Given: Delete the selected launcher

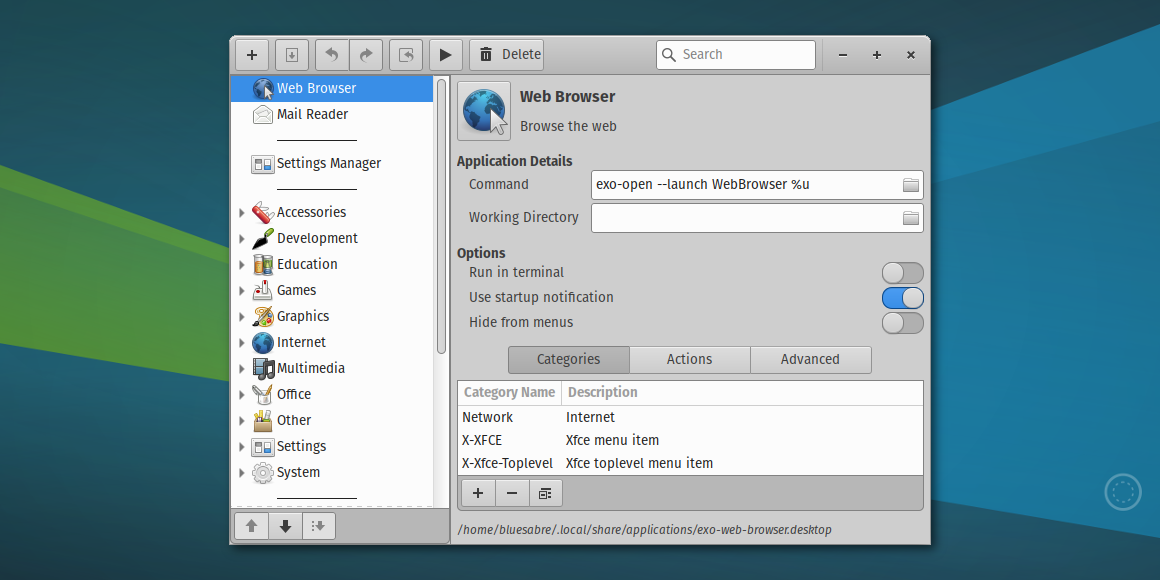Looking at the screenshot, I should (x=506, y=55).
